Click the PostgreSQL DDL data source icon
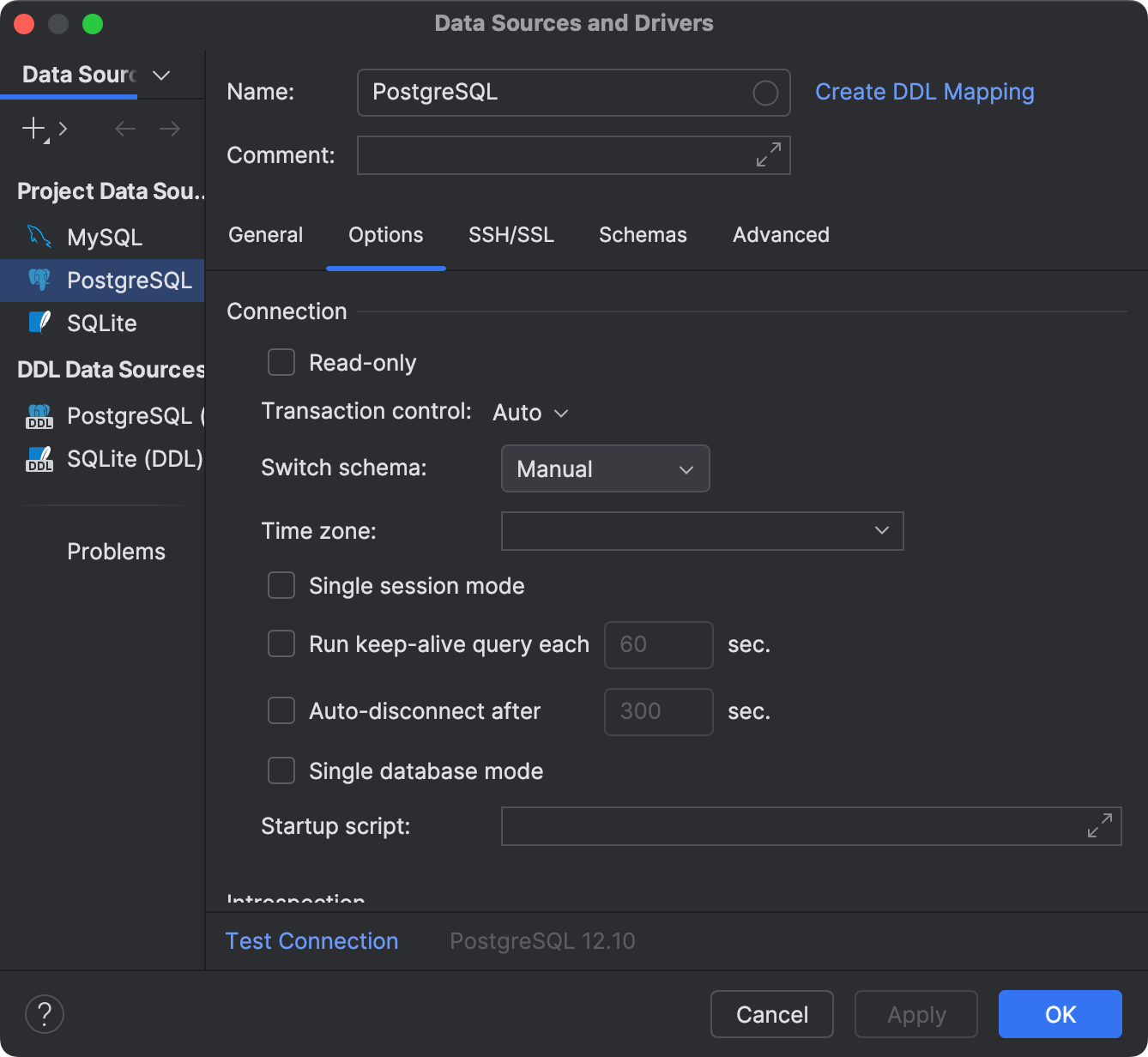 (x=39, y=416)
